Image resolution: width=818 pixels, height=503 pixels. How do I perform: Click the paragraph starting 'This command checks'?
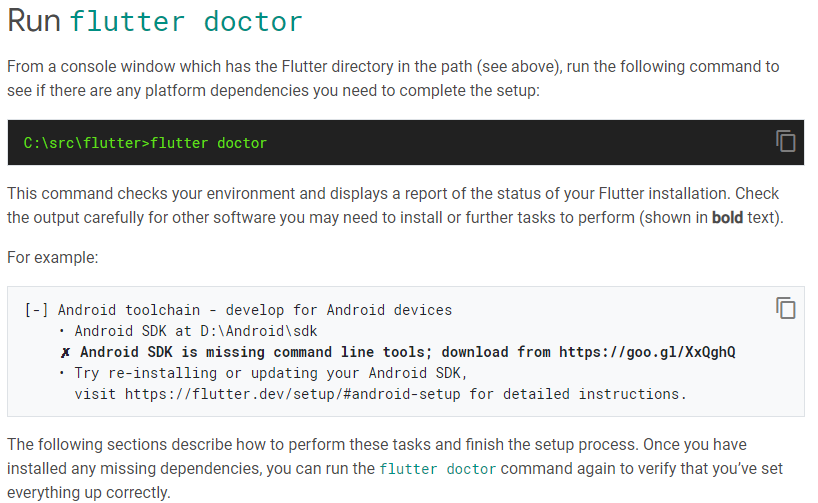395,205
